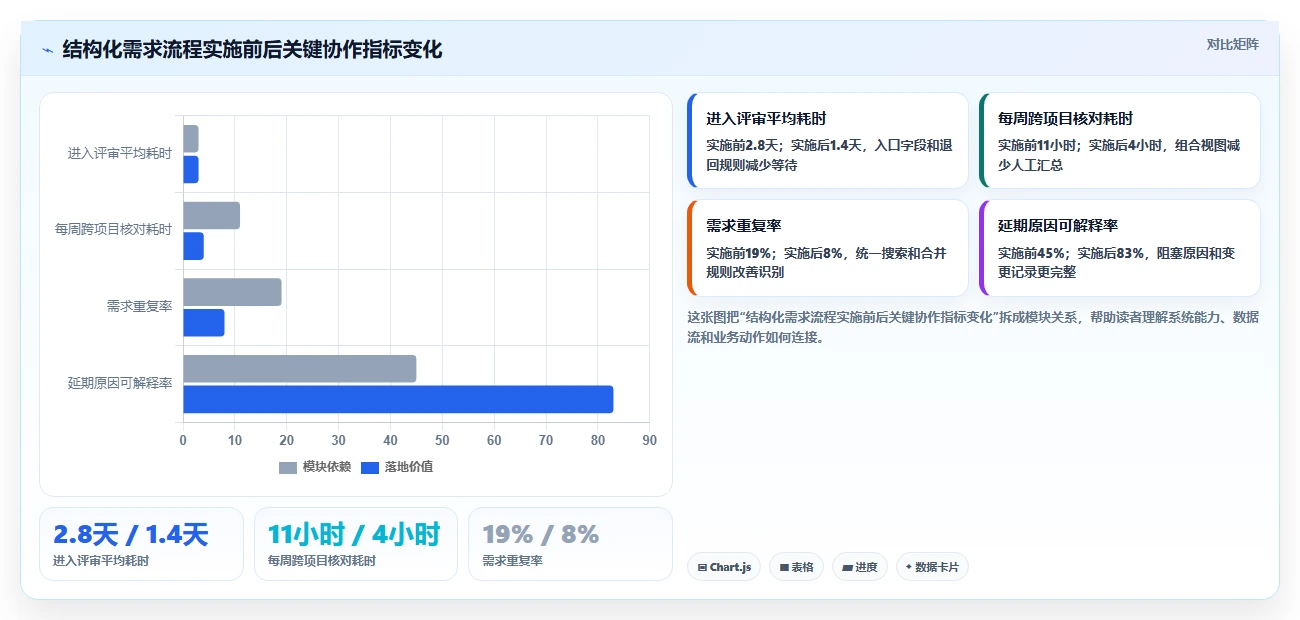This screenshot has width=1300, height=620.
Task: Click the blue bar for 进入评审平均耗时
Action: click(190, 169)
